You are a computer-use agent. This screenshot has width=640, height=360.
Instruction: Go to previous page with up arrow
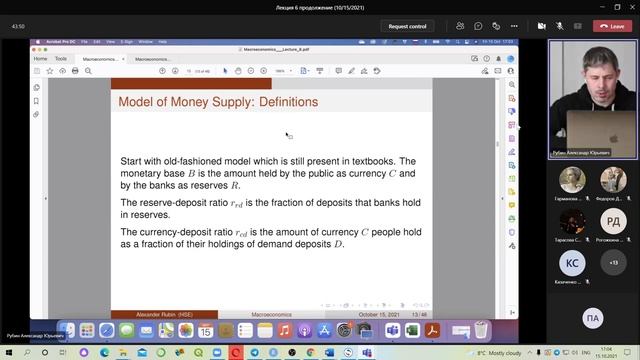click(162, 71)
